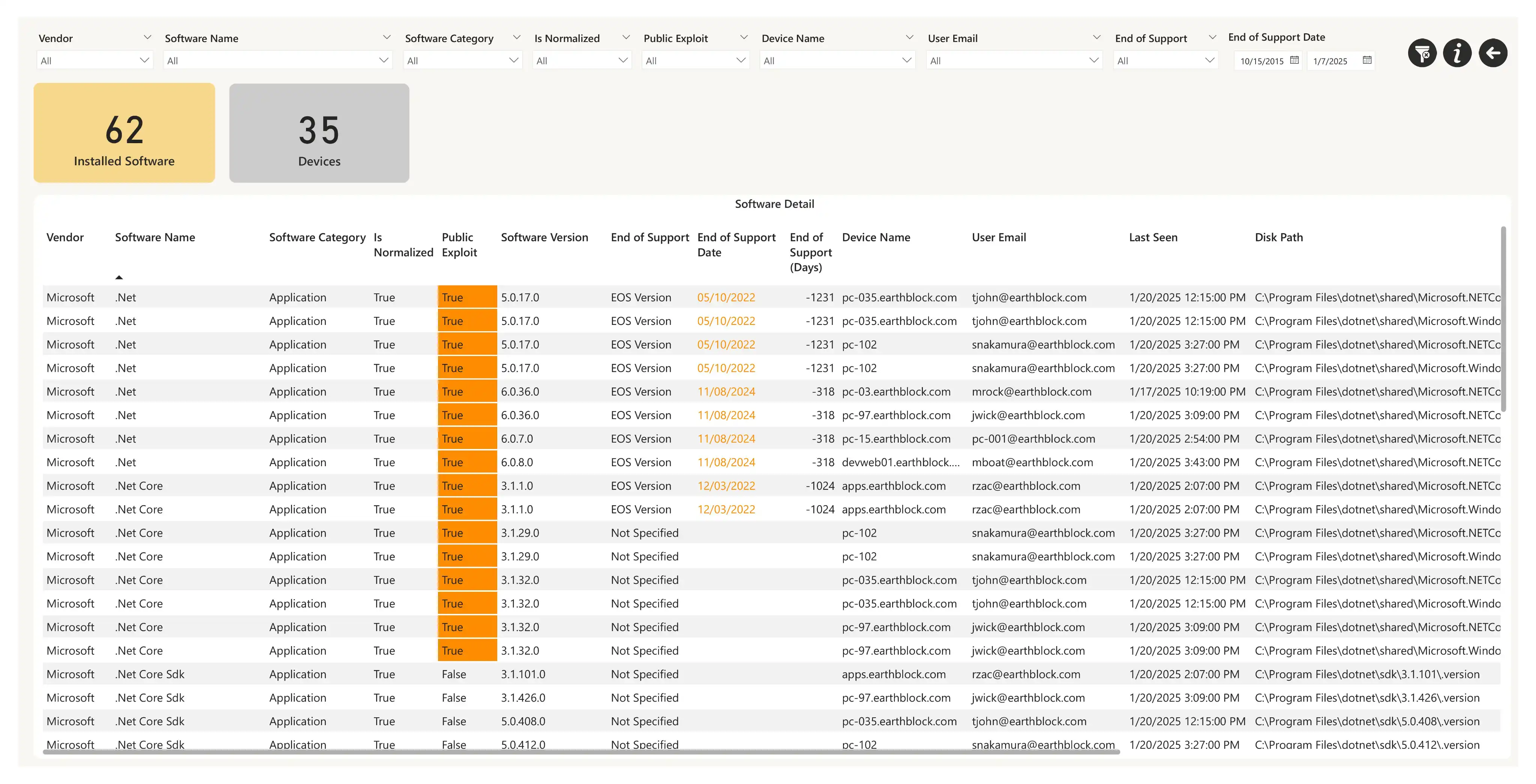Expand the Software Name filter dropdown

(277, 61)
